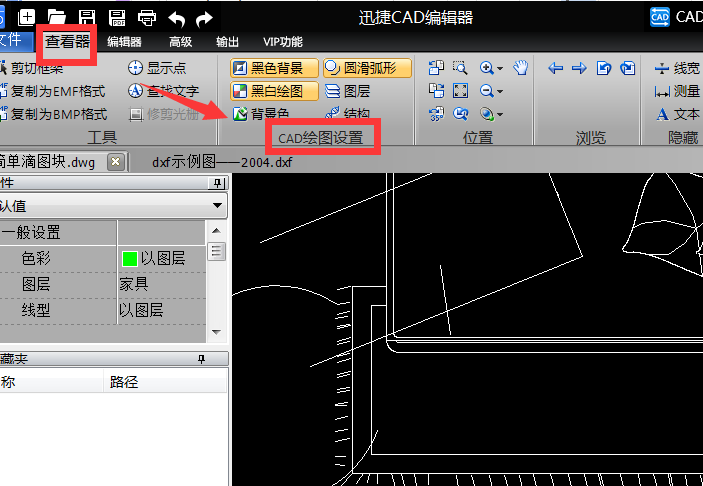
Task: Zoom out with the minus magnifier
Action: tap(486, 91)
